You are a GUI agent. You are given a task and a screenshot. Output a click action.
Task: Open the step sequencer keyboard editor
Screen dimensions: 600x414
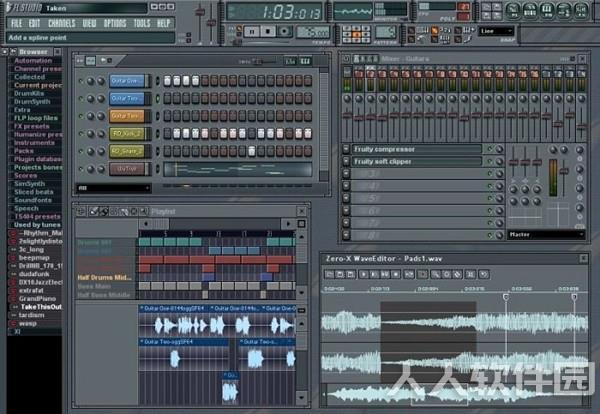(305, 61)
